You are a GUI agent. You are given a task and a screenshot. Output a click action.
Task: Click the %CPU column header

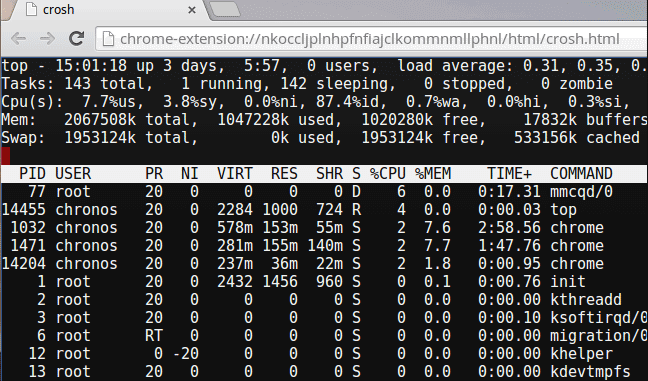pyautogui.click(x=388, y=174)
